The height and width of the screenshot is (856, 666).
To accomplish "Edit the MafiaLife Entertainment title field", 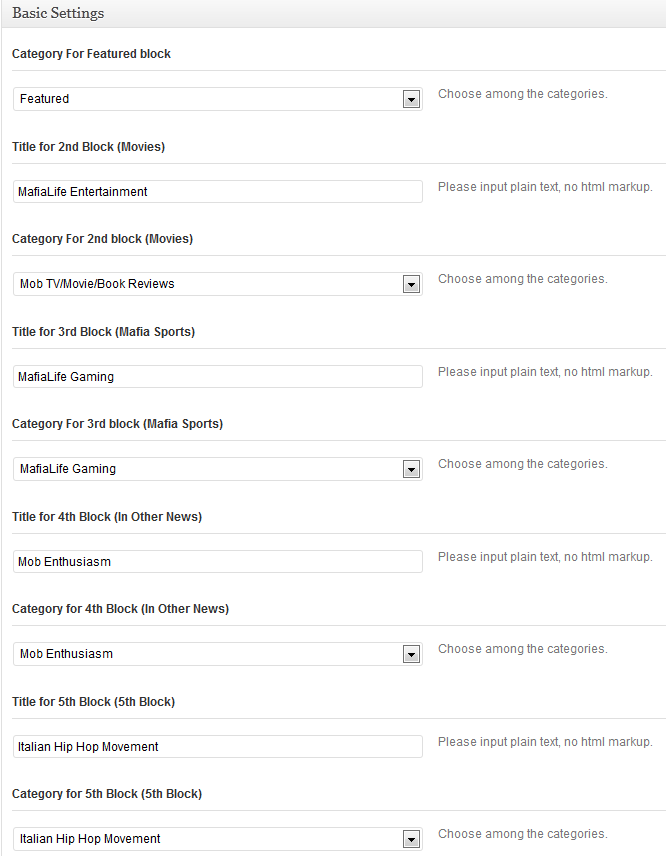I will (217, 192).
